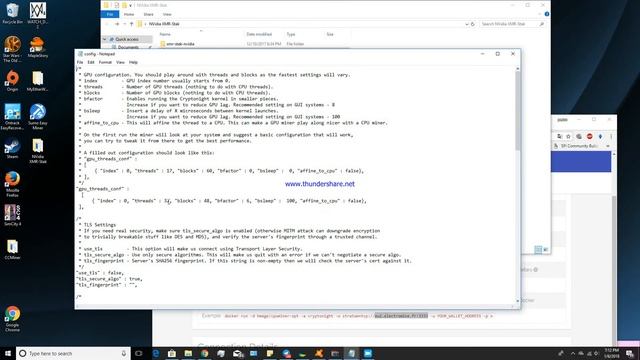Open the CCMiner desktop folder

pos(12,249)
